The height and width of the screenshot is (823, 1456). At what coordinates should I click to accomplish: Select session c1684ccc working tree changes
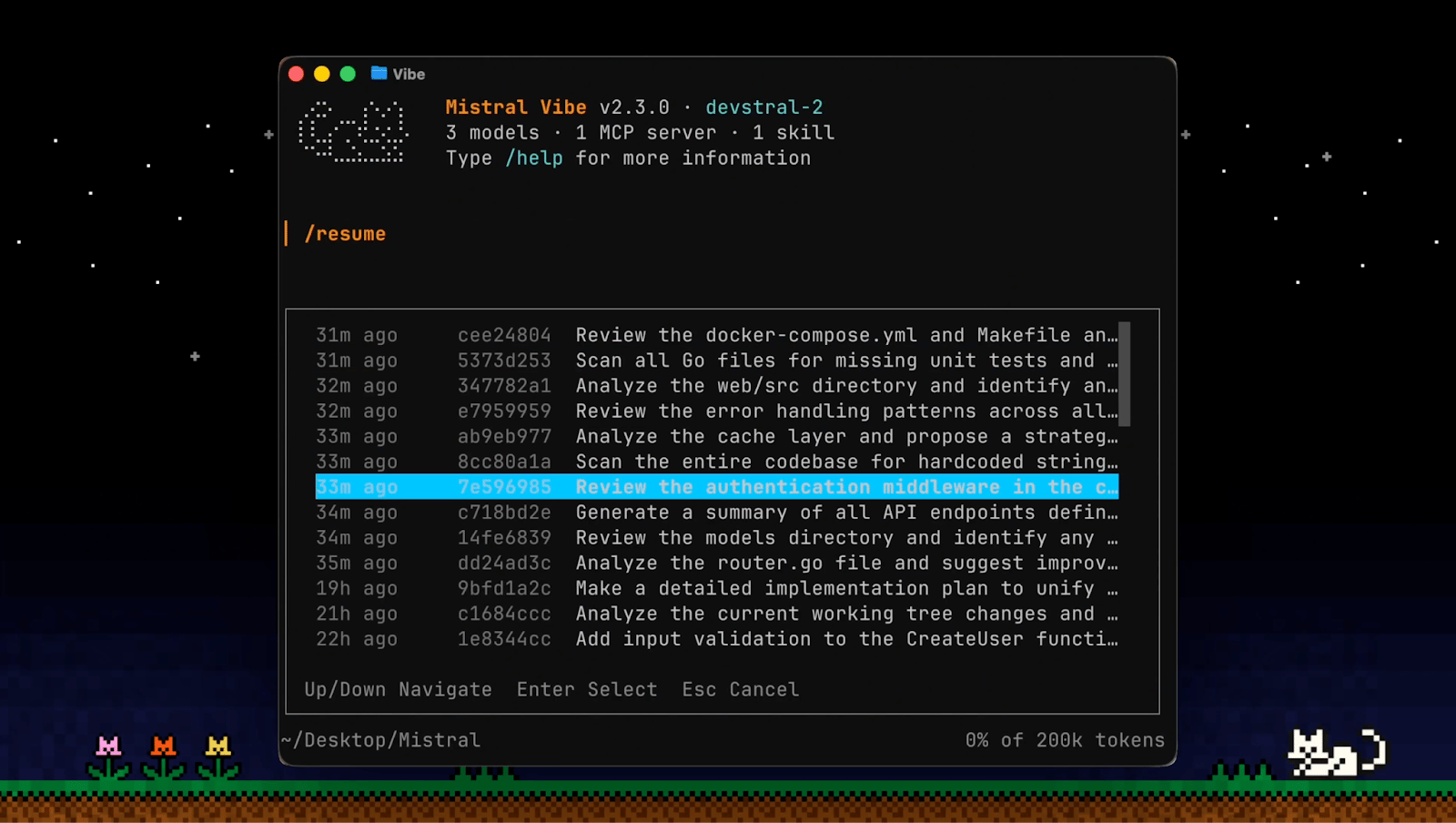point(716,615)
